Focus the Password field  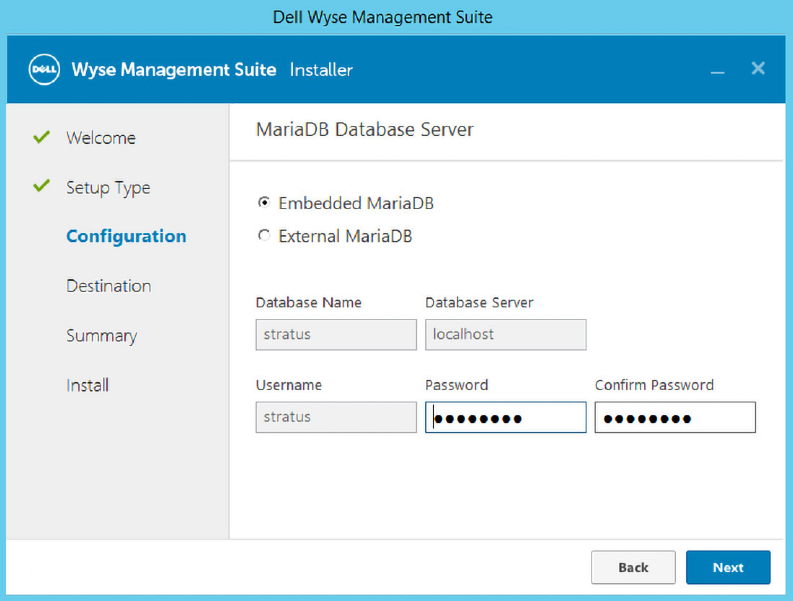[506, 417]
